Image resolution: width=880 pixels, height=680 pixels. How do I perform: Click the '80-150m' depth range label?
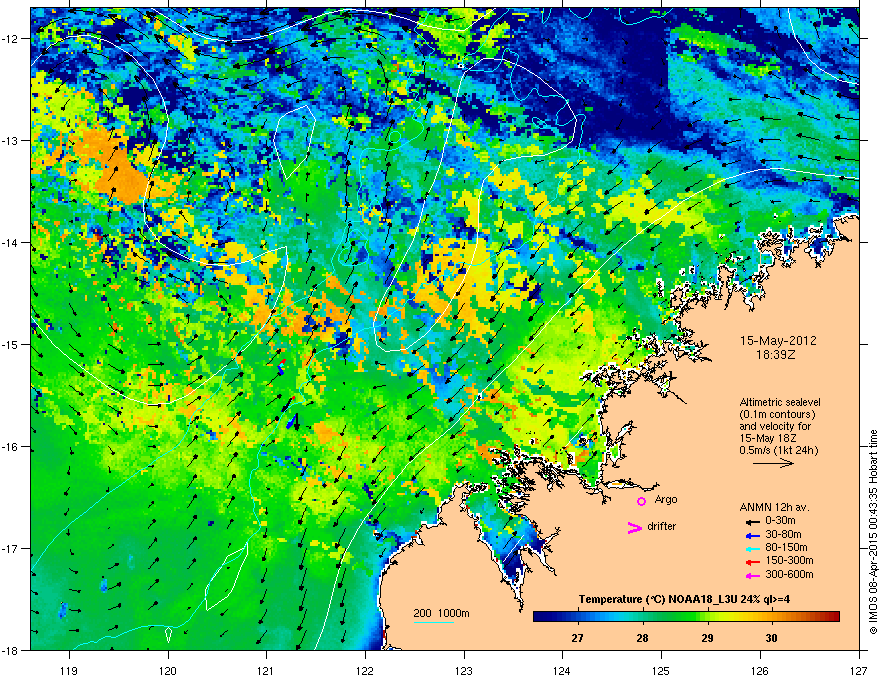coord(786,548)
